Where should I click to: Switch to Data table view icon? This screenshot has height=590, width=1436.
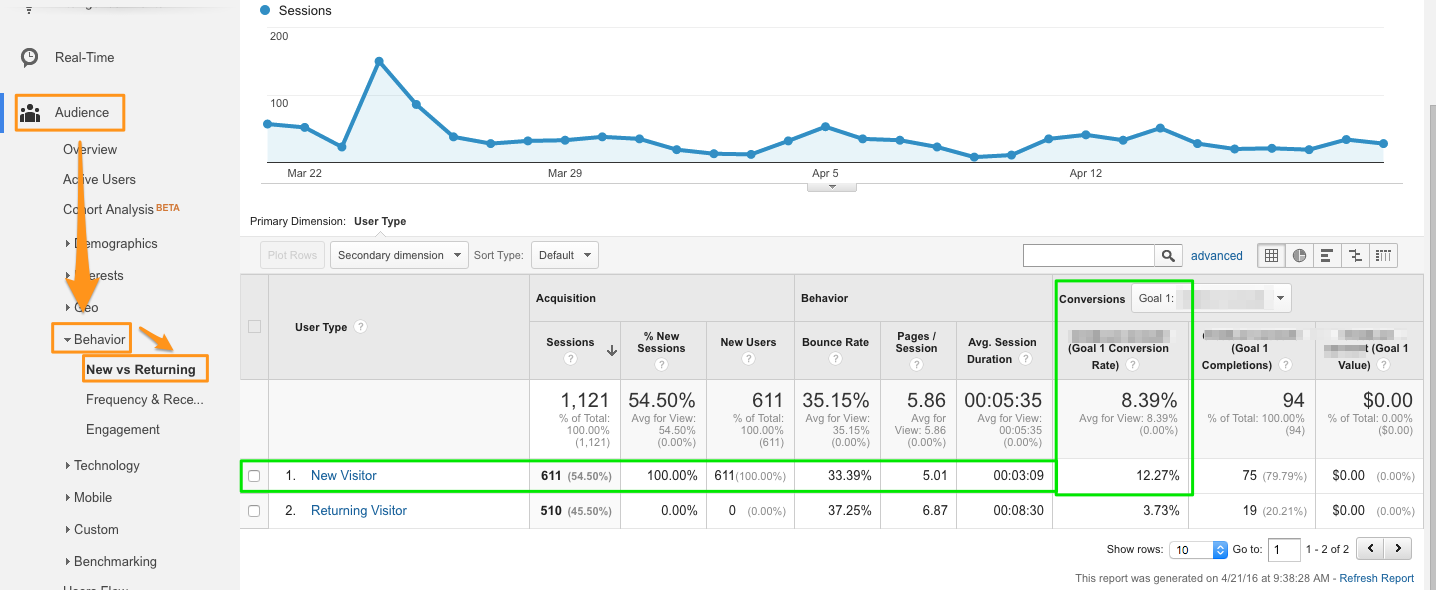(x=1271, y=255)
